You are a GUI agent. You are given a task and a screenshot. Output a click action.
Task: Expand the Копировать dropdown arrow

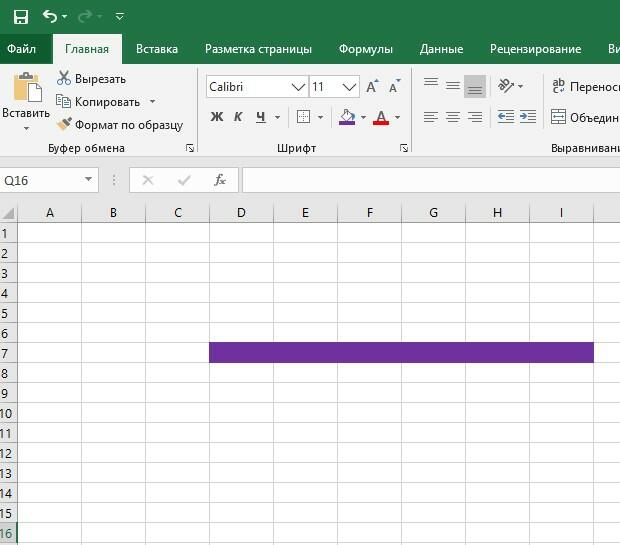(x=153, y=102)
